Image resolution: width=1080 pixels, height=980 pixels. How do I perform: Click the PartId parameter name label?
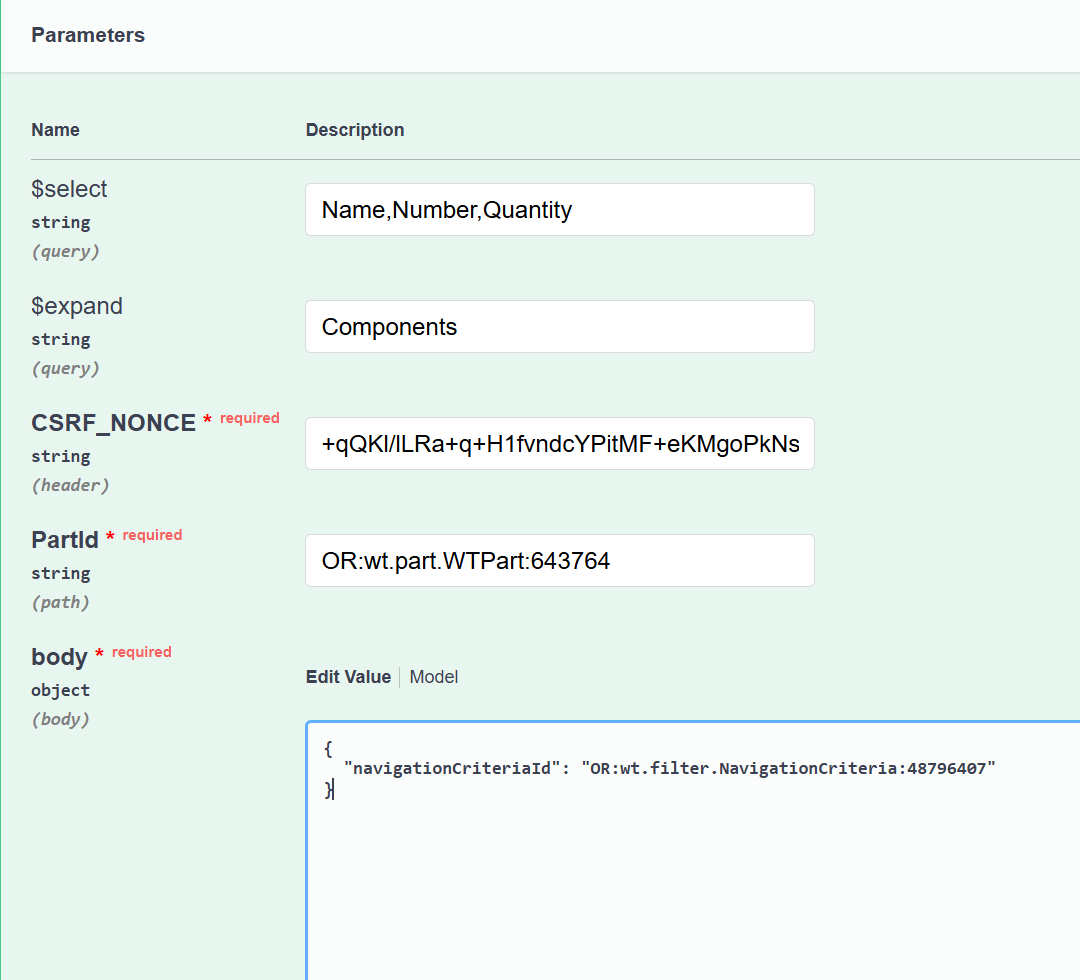(64, 539)
